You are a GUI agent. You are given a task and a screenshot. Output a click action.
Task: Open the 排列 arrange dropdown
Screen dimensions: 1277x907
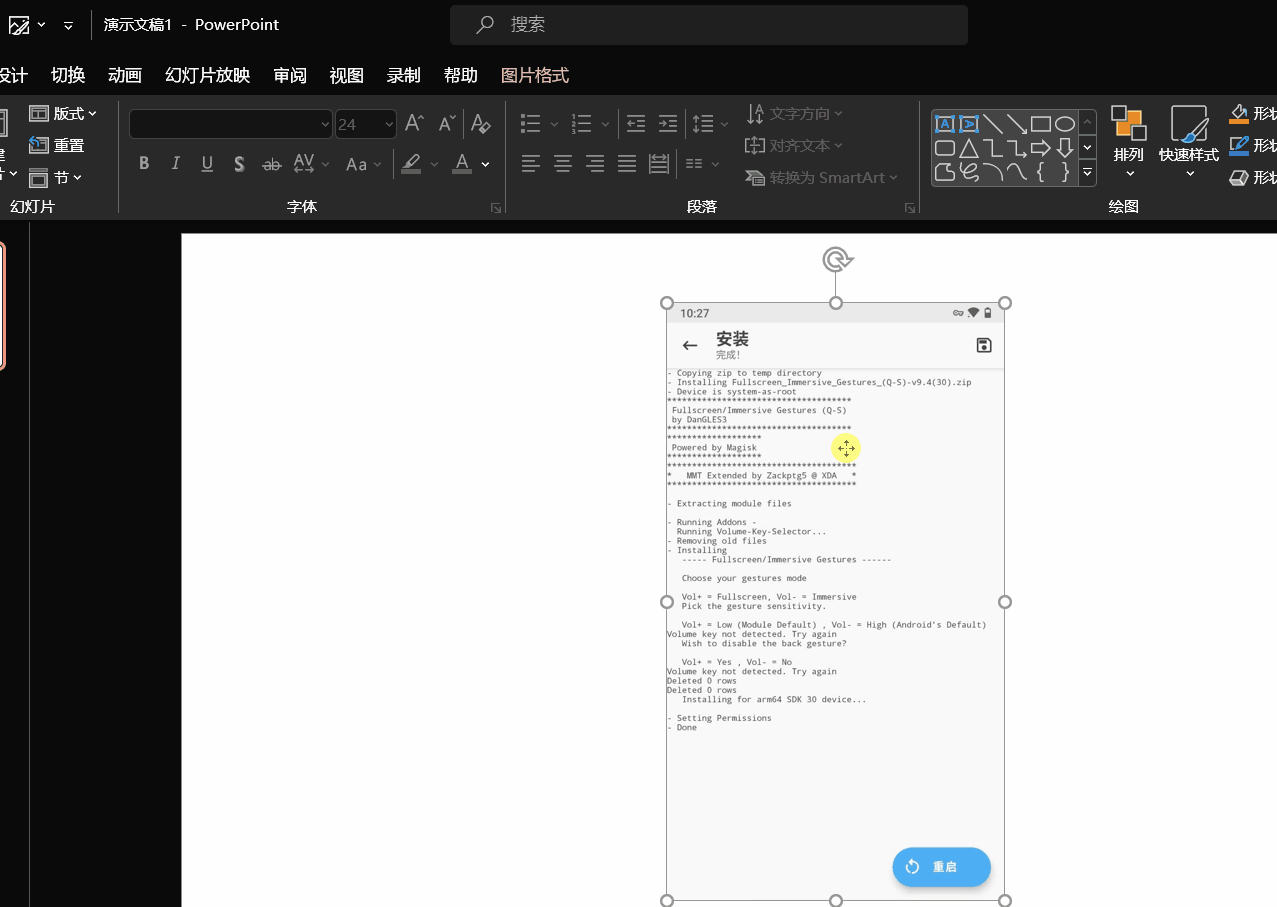tap(1128, 143)
